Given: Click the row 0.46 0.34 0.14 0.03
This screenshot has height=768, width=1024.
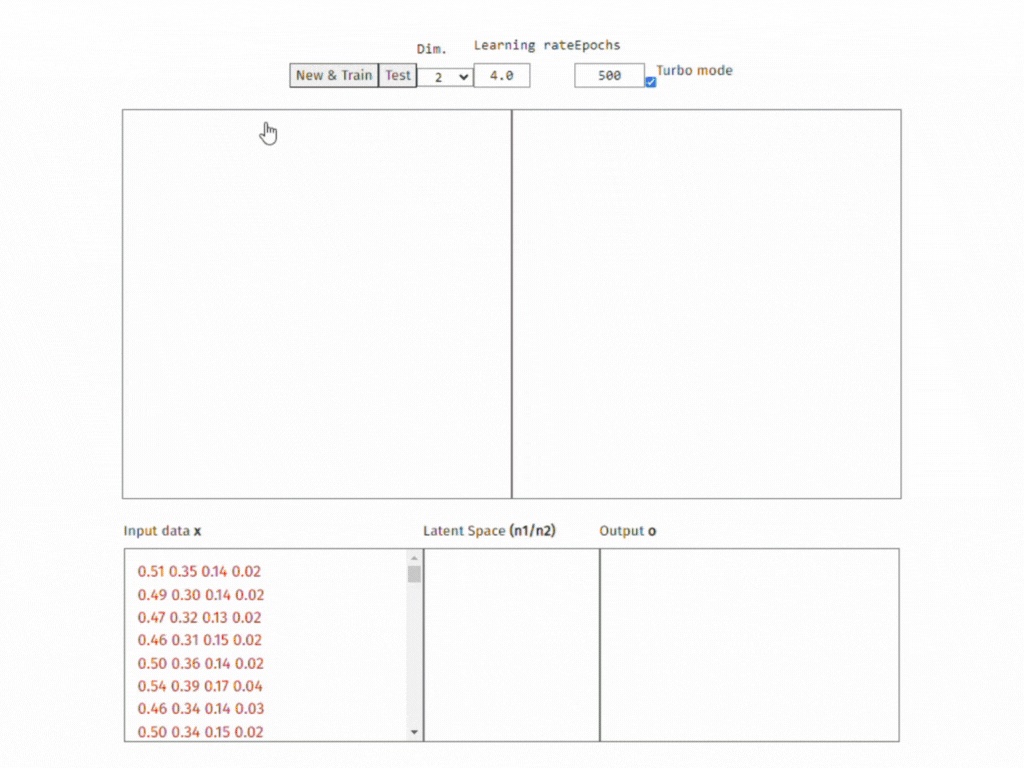Looking at the screenshot, I should pyautogui.click(x=200, y=709).
